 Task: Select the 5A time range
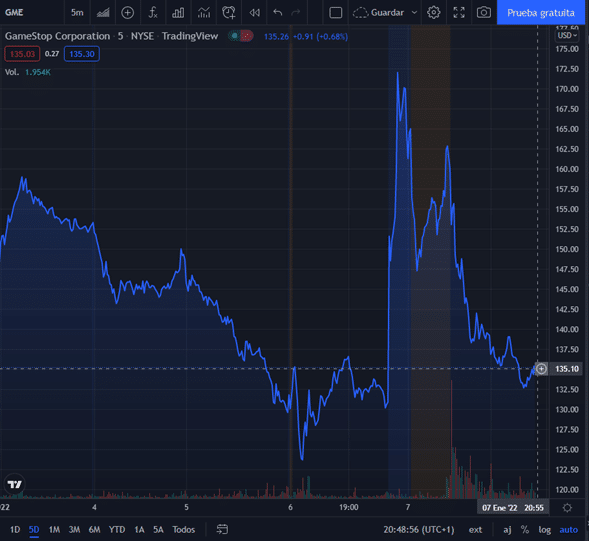point(158,529)
